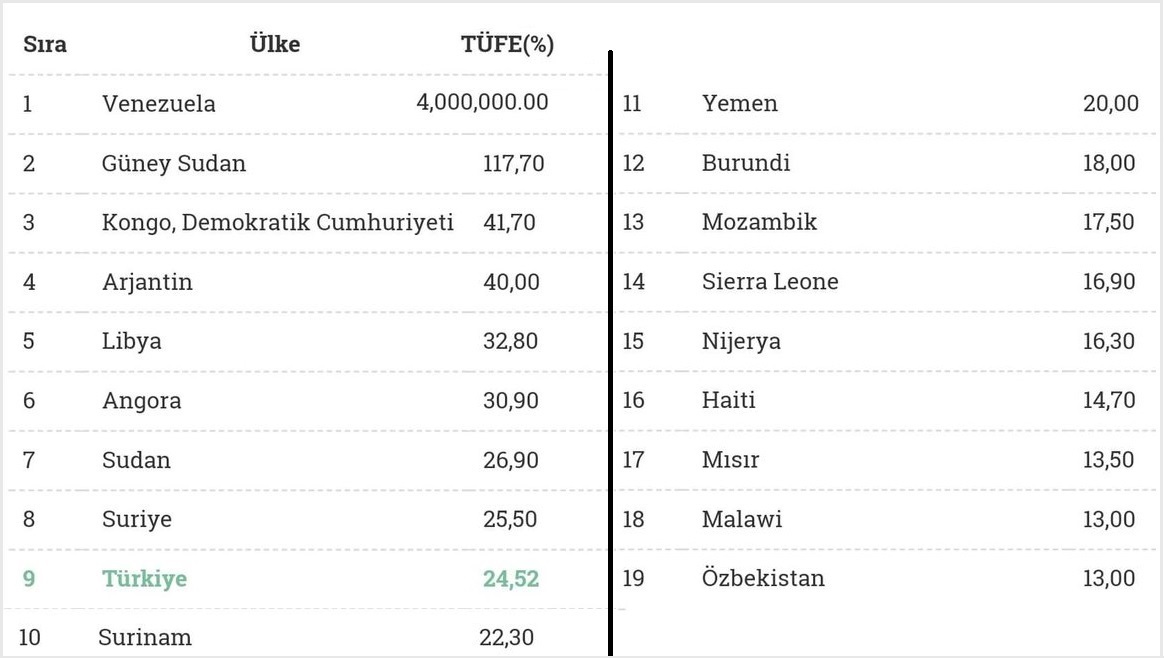
Task: Click the Ülke column header
Action: pos(275,44)
